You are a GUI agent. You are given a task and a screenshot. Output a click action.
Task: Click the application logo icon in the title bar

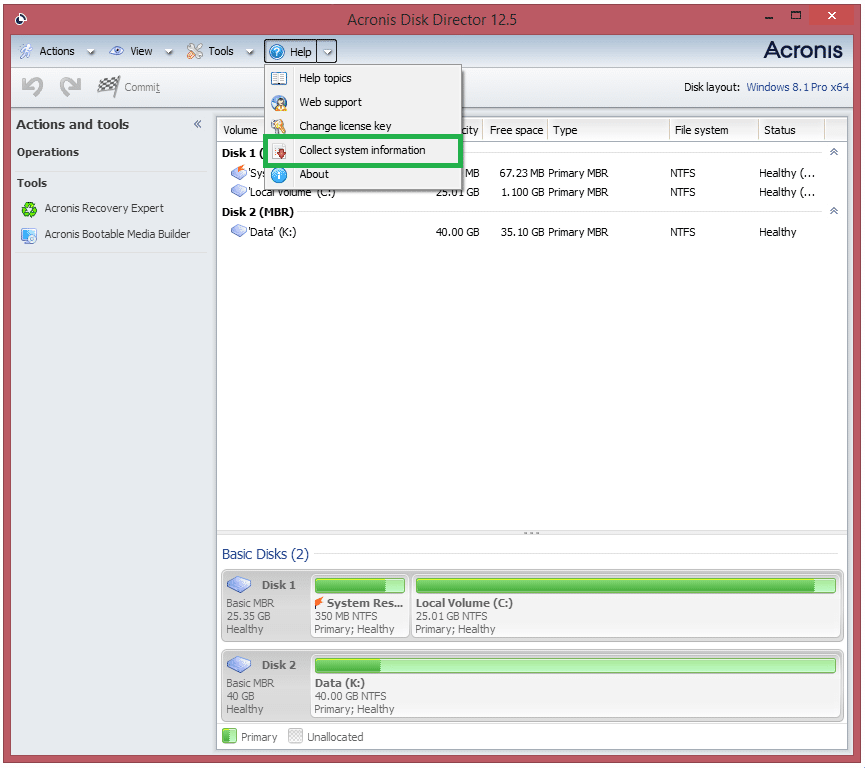(x=21, y=20)
